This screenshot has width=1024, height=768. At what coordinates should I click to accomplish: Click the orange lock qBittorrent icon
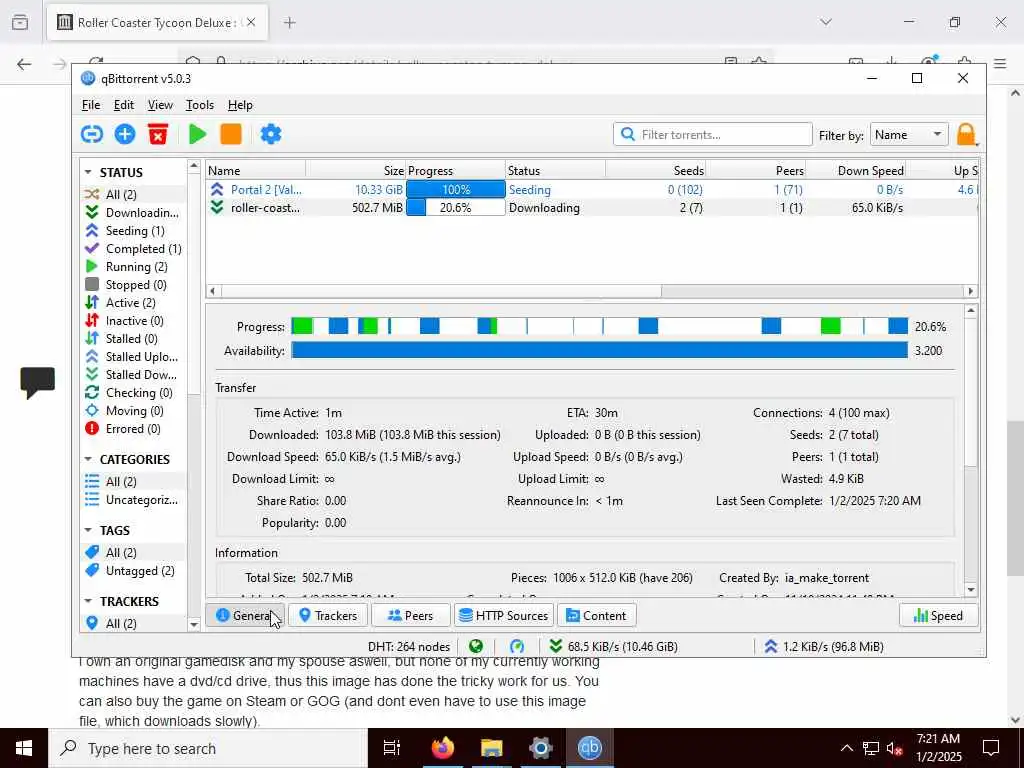click(x=966, y=135)
